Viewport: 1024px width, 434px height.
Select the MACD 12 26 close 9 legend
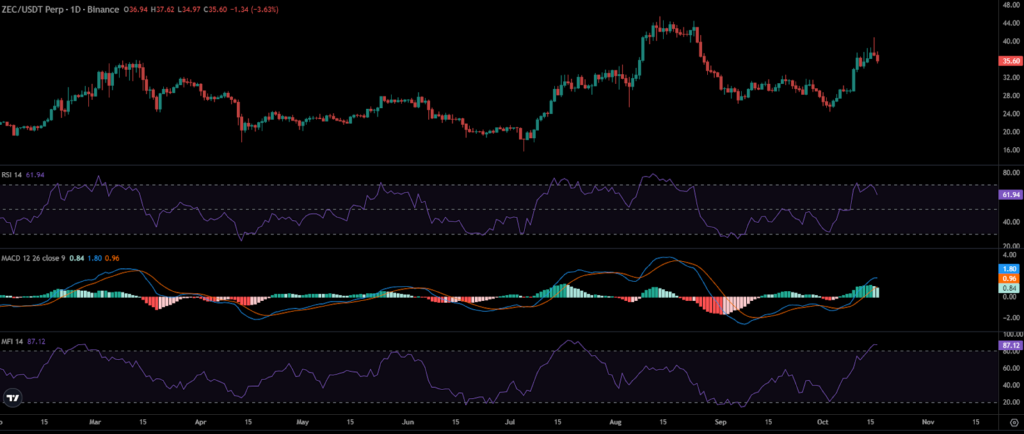(x=34, y=258)
